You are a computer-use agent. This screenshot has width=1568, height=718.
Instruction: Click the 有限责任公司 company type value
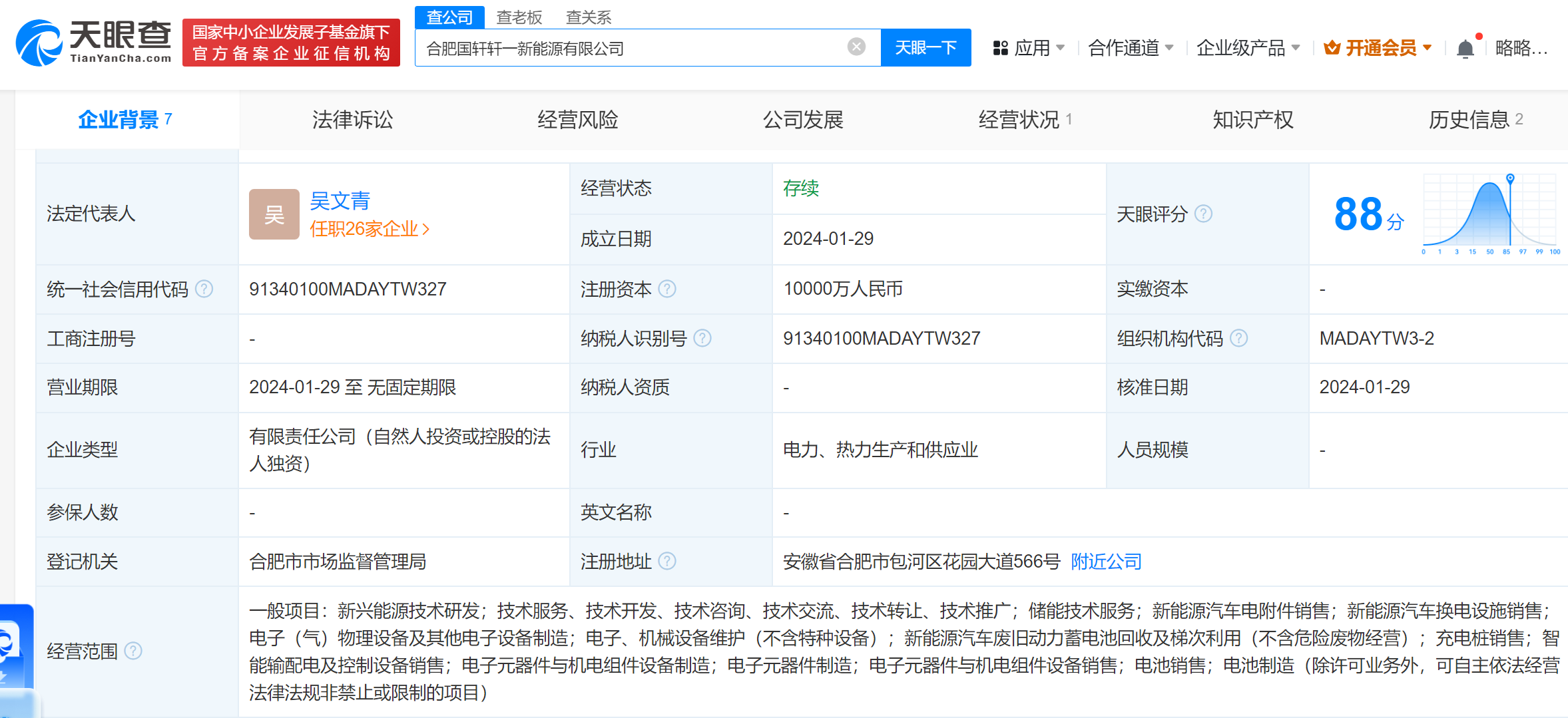click(x=399, y=450)
